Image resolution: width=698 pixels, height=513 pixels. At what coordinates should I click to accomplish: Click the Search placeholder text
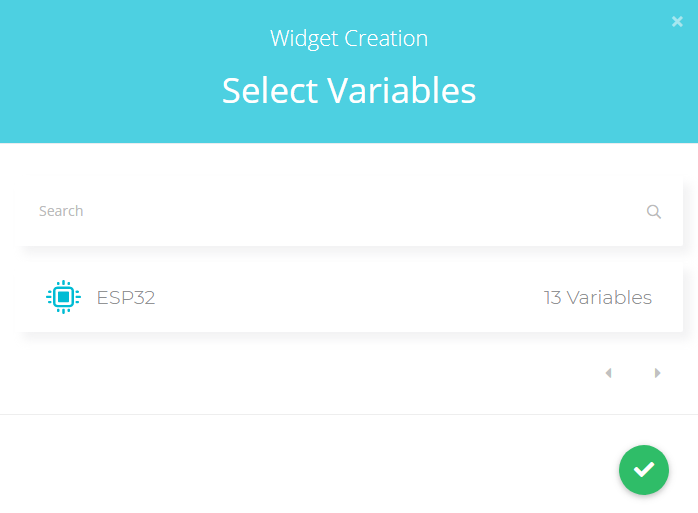tap(61, 212)
